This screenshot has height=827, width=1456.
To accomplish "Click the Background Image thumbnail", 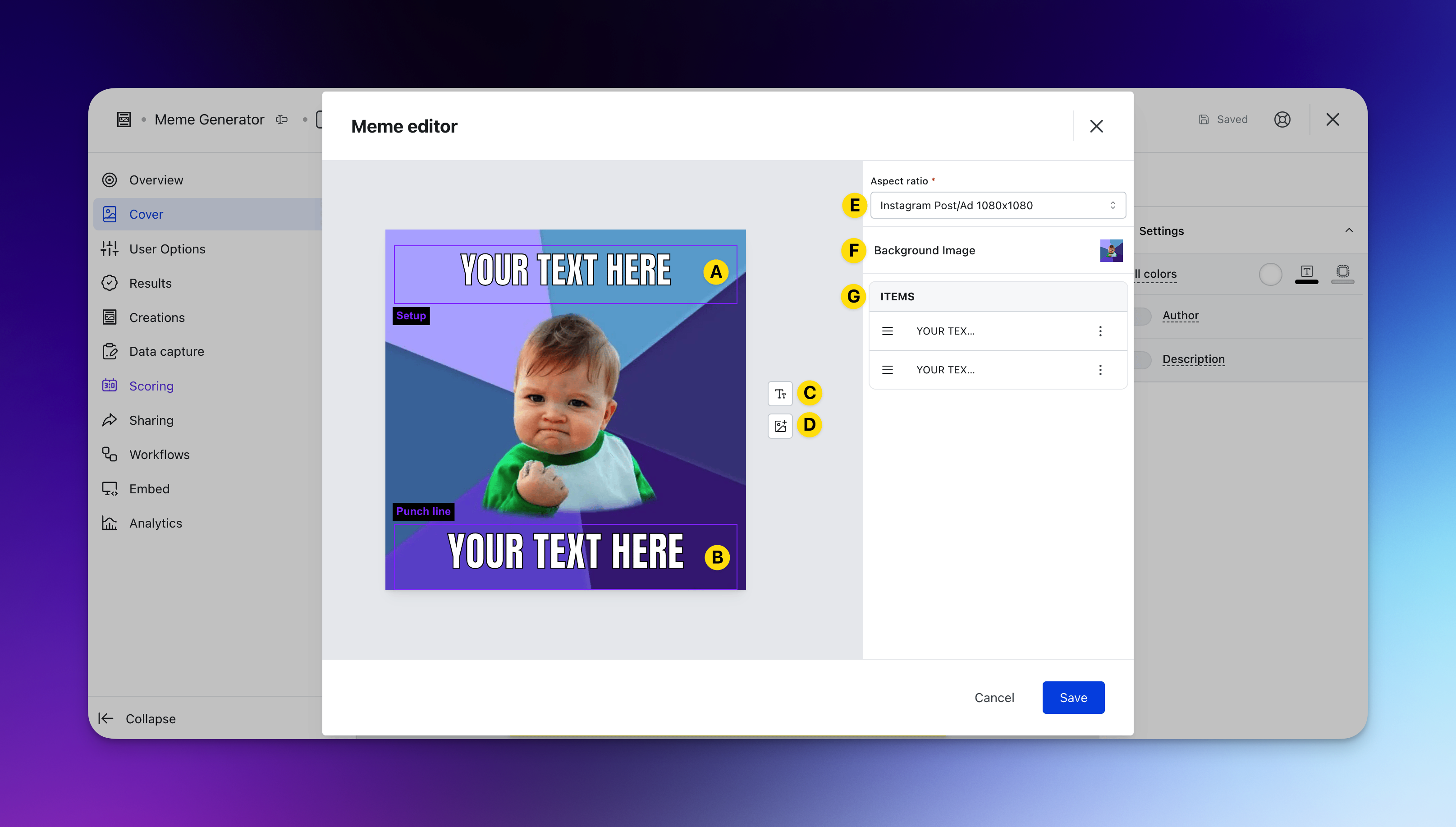I will (x=1111, y=250).
